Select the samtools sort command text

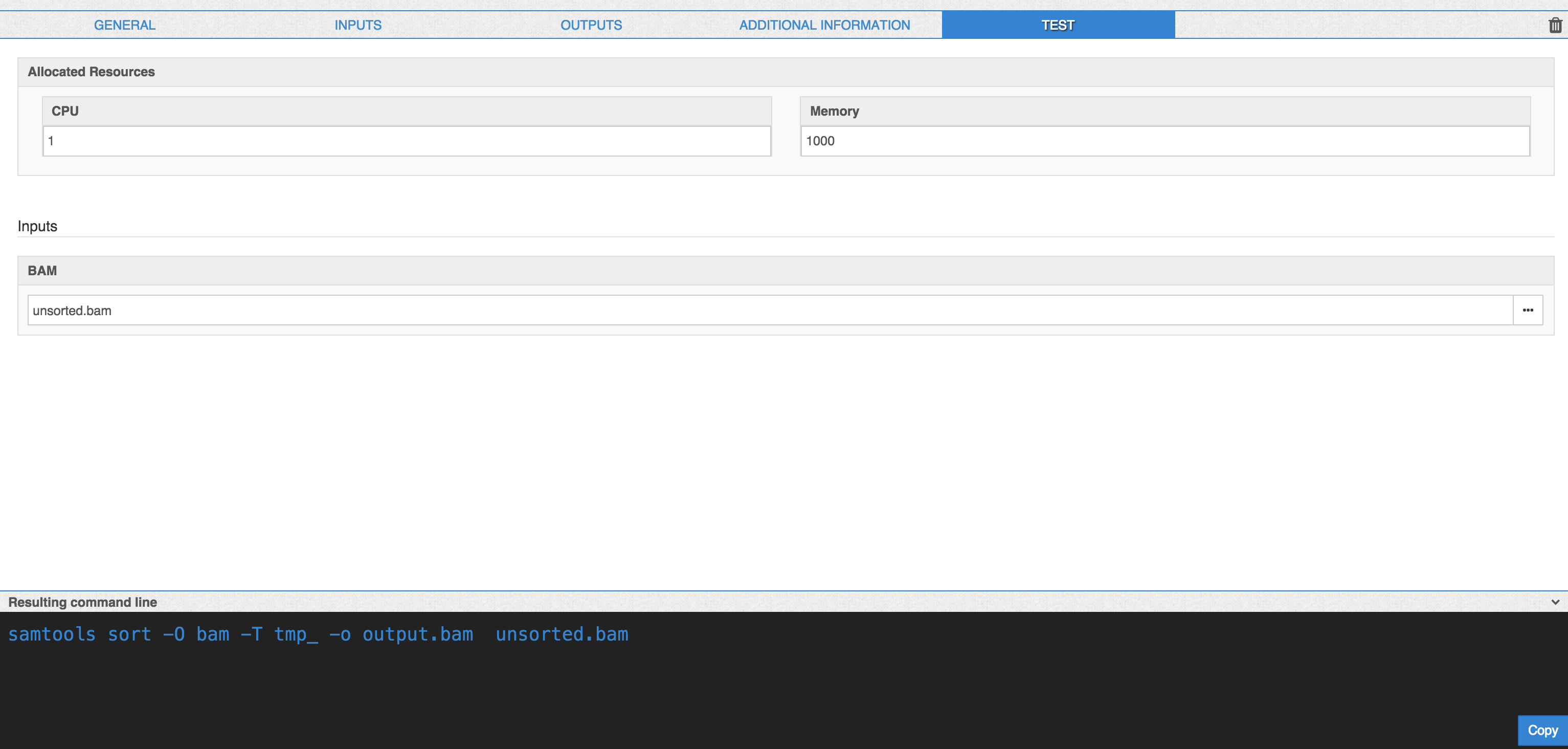[x=318, y=634]
